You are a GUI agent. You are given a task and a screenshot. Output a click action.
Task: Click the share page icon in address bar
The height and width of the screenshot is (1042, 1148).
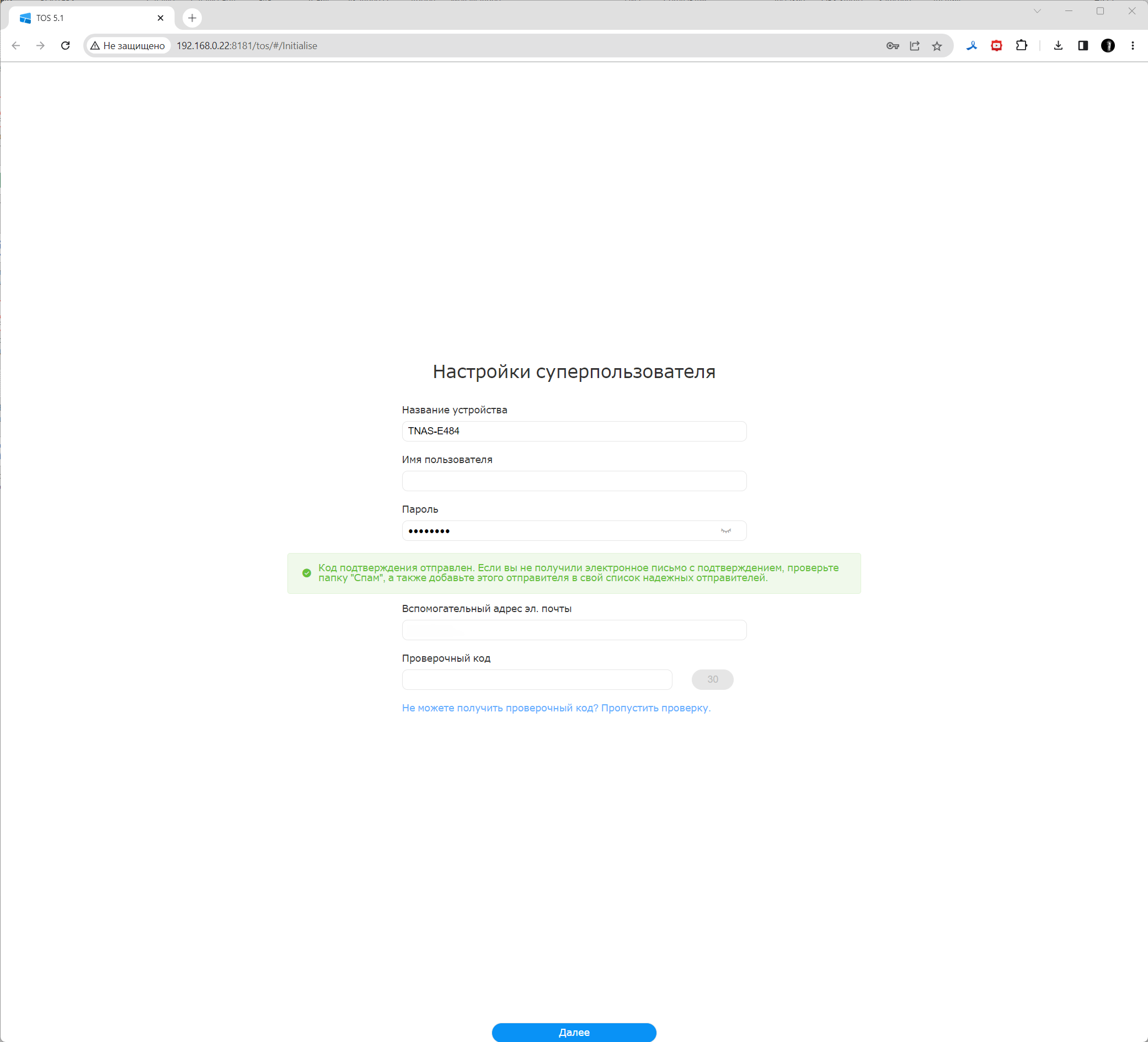(x=915, y=46)
